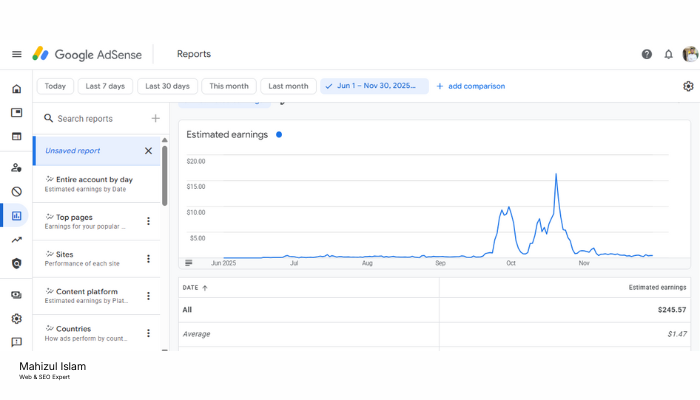This screenshot has width=700, height=400.
Task: Open the Feedback sidebar icon
Action: pyautogui.click(x=17, y=342)
